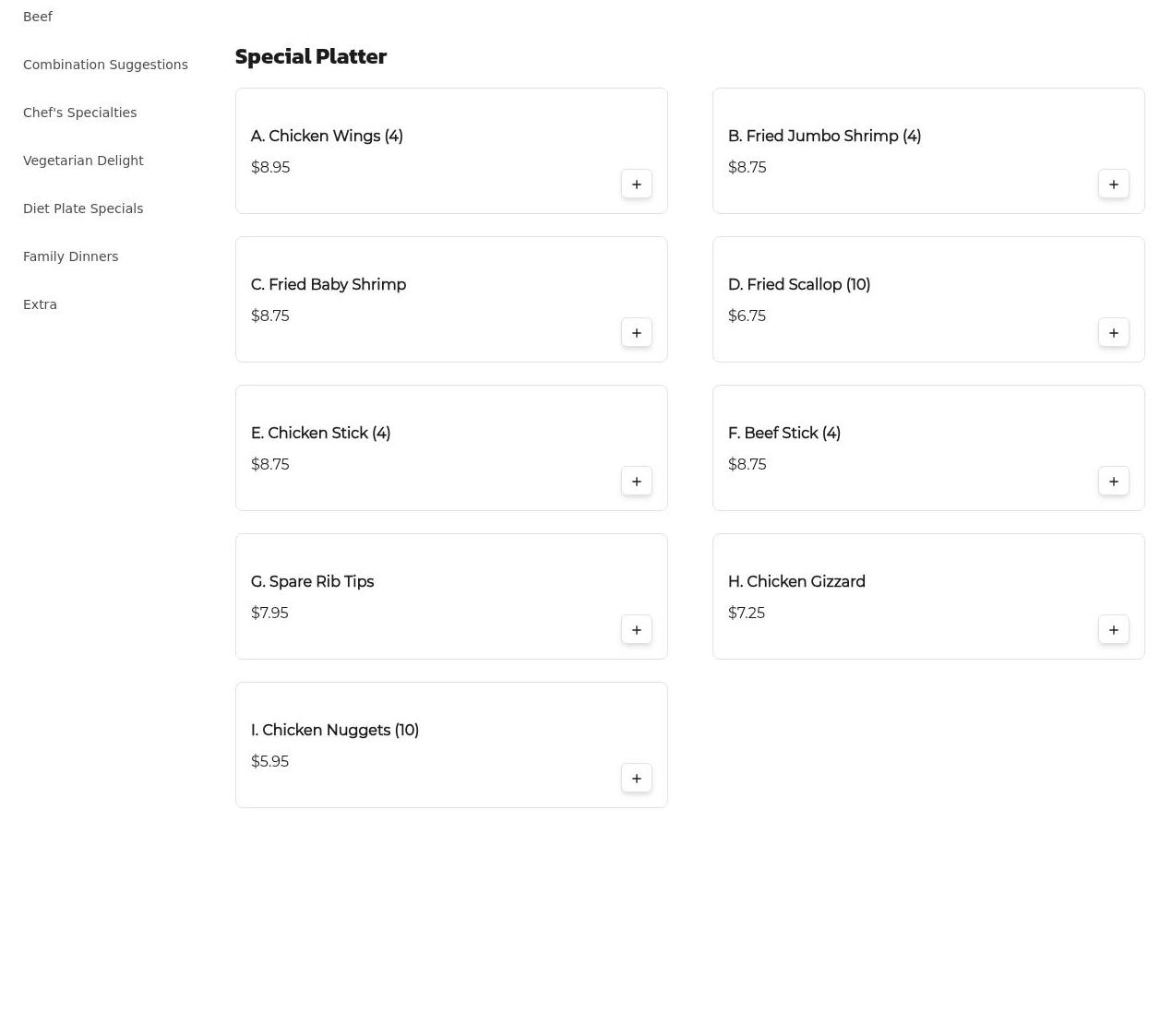Click plus icon for Fried Baby Shrimp
Image resolution: width=1172 pixels, height=1036 pixels.
(x=636, y=332)
